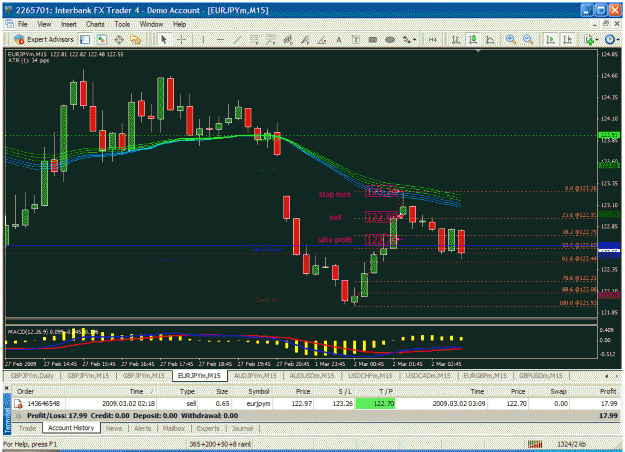Image resolution: width=625 pixels, height=452 pixels.
Task: Click the 'take profit' chart label
Action: coord(334,240)
